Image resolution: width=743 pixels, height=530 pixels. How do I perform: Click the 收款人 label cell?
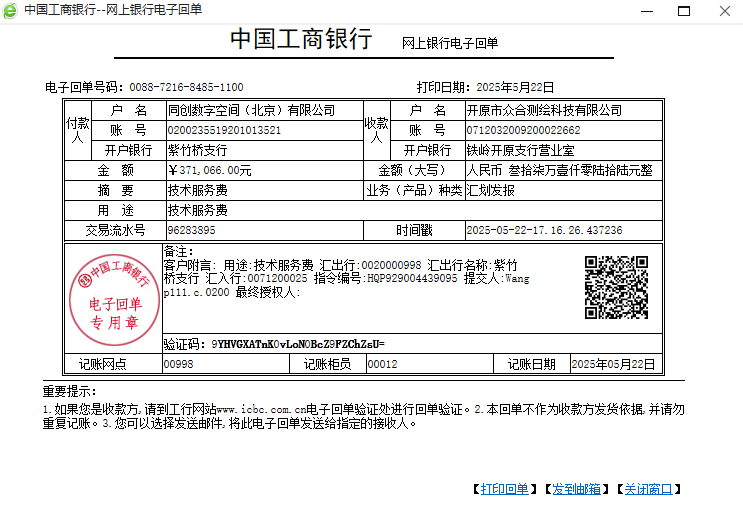[x=377, y=130]
